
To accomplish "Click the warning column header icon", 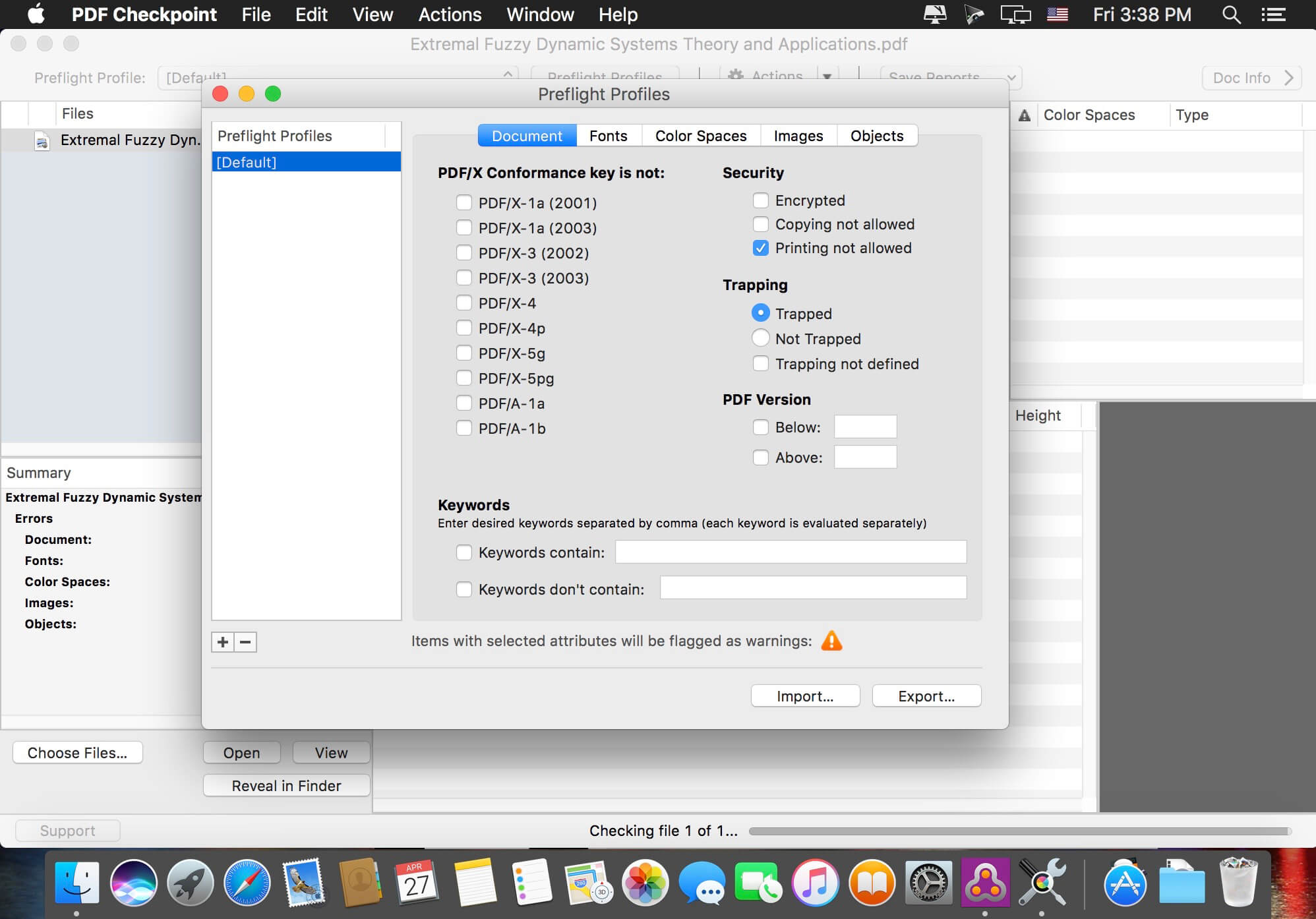I will coord(1024,115).
